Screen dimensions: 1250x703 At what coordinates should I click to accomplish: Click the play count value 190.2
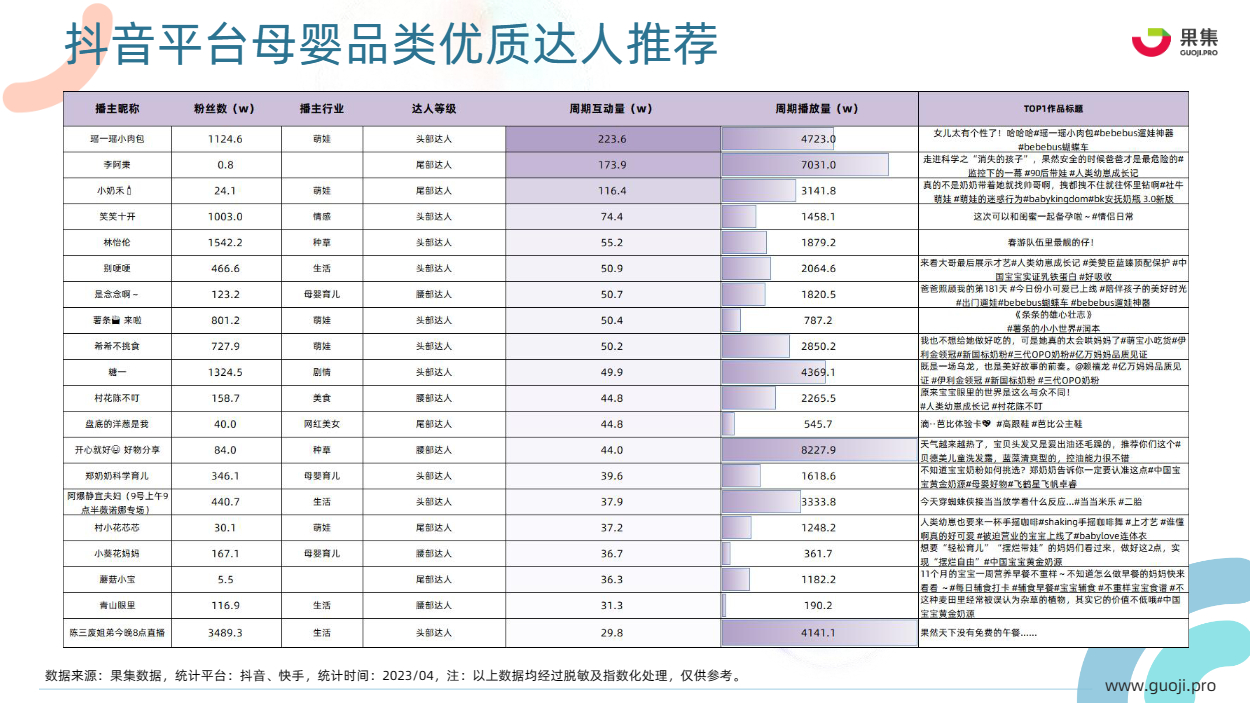(x=818, y=606)
